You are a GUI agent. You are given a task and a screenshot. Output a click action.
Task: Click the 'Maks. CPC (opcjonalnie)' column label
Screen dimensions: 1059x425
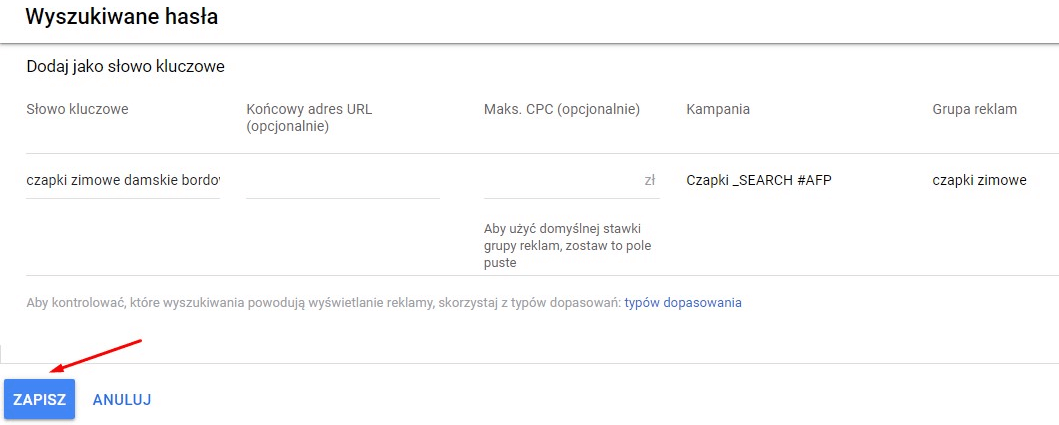[x=562, y=109]
